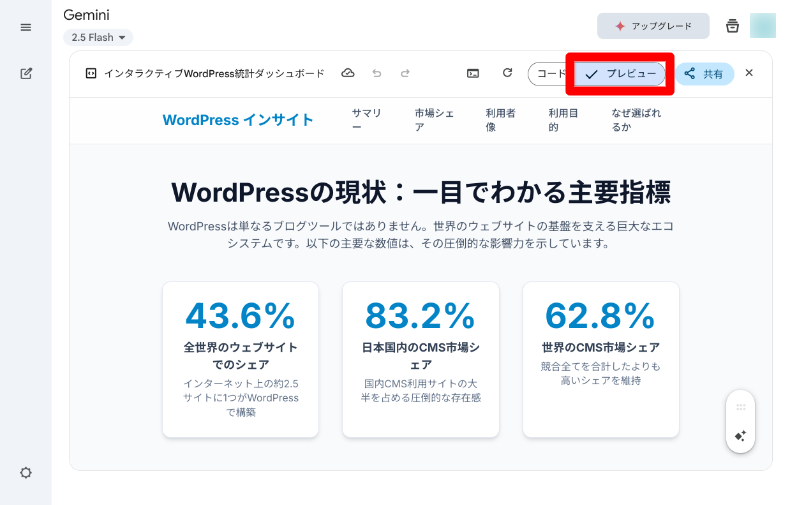Click the label 全世界のウェブサイトでのシェア

click(240, 356)
